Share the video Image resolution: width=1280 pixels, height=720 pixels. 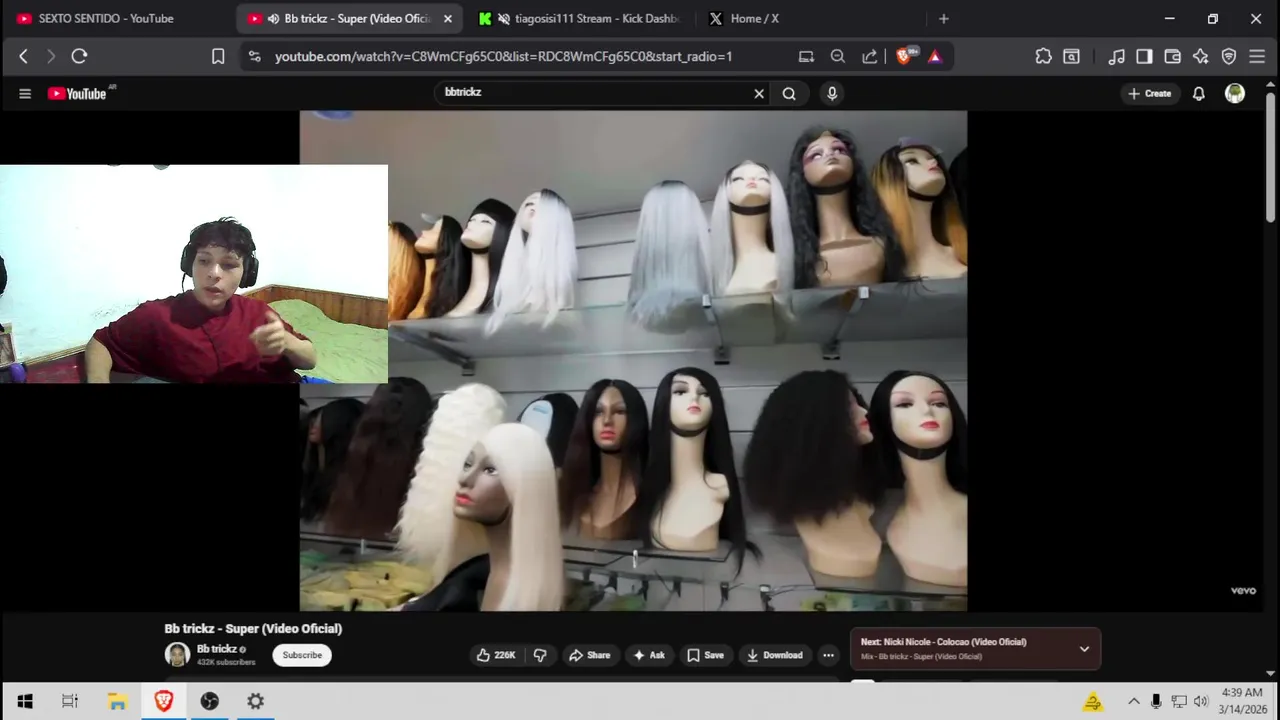pyautogui.click(x=589, y=655)
